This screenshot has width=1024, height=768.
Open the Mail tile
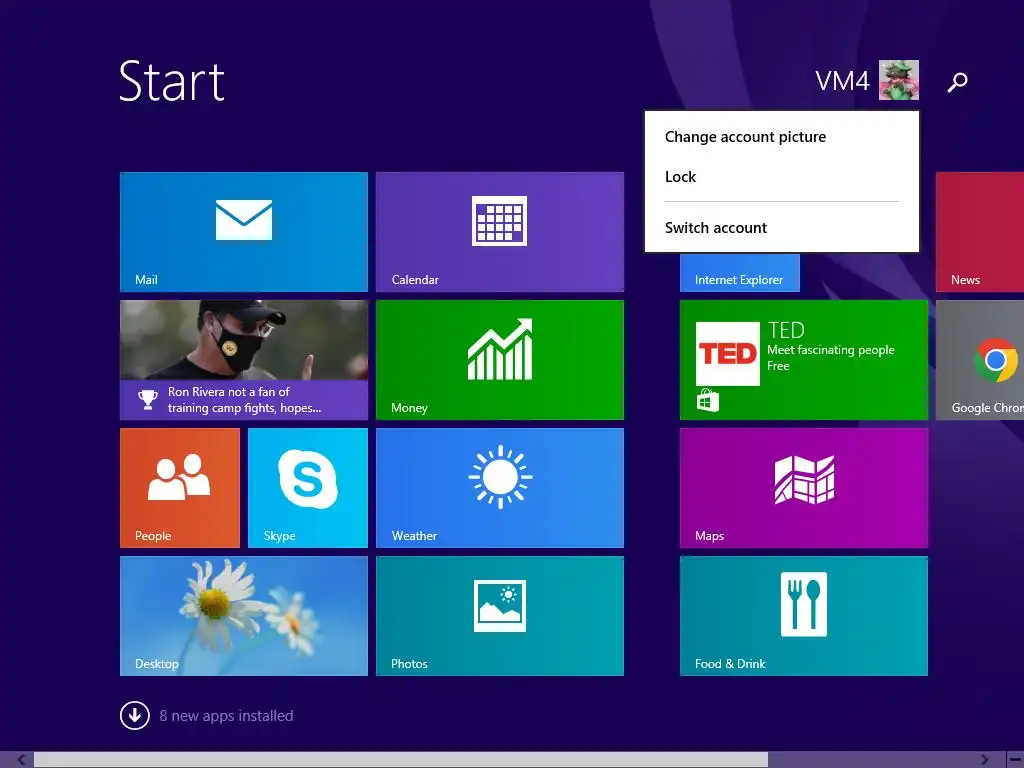click(244, 232)
